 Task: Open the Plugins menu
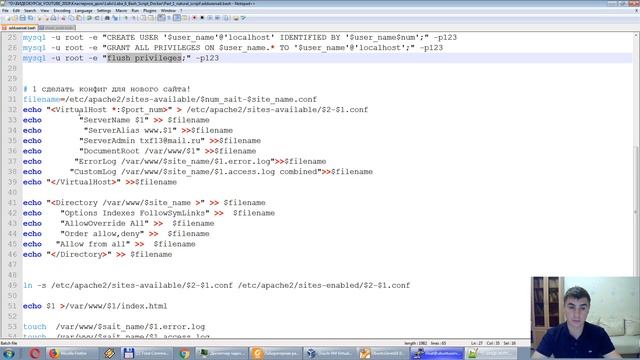coord(150,11)
